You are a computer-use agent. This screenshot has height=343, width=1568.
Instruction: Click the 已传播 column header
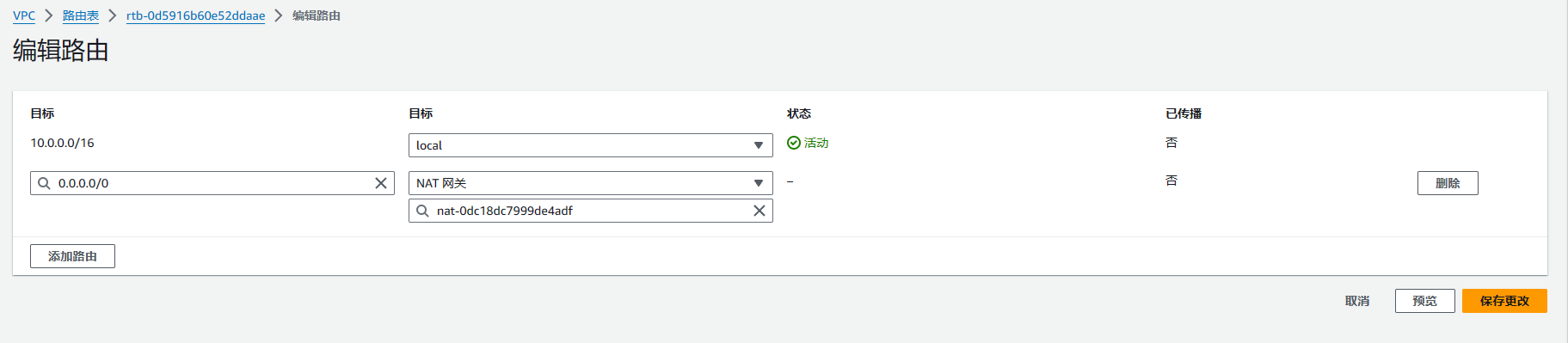point(1184,113)
